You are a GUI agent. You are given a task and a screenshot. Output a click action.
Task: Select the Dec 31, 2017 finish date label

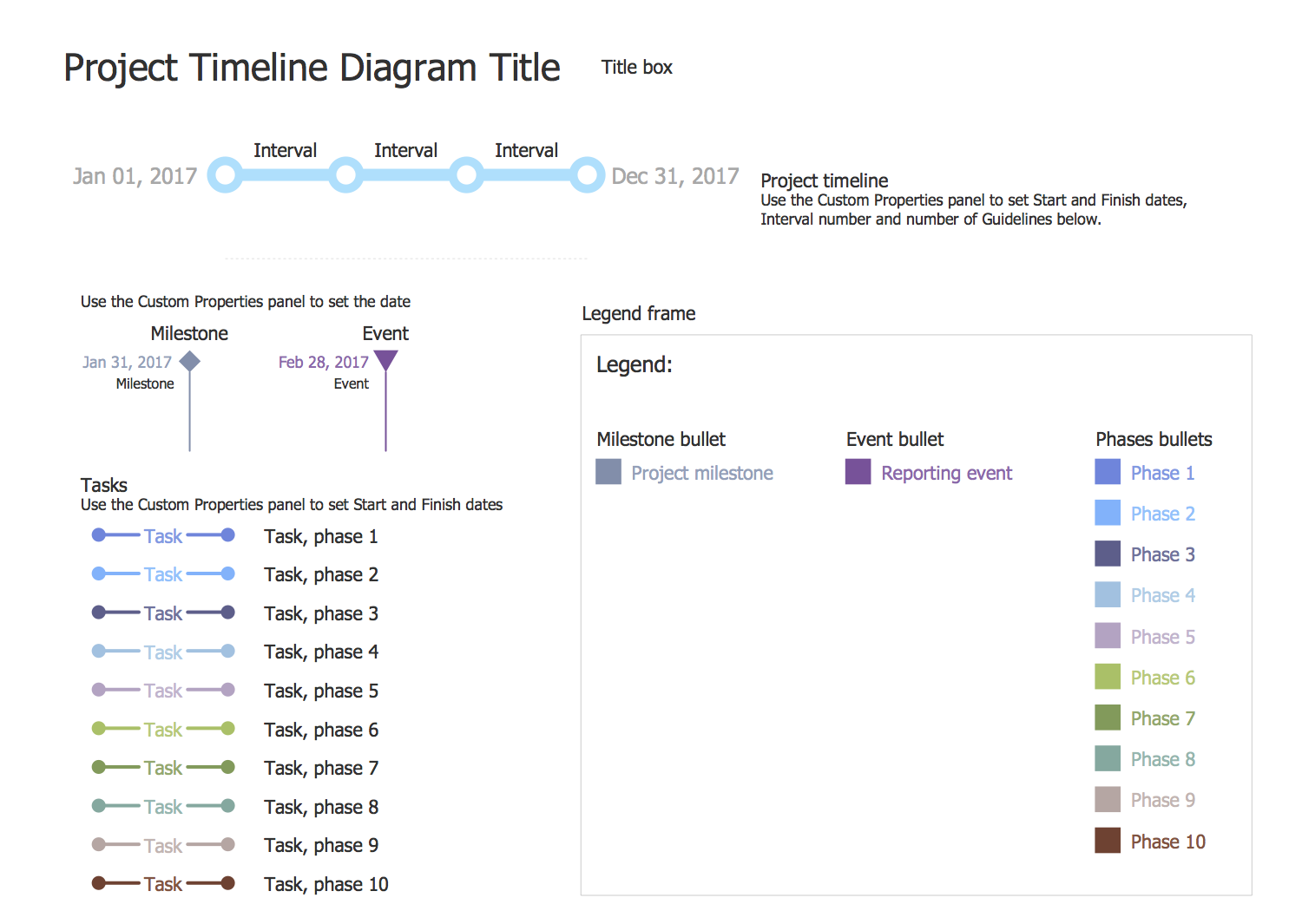click(x=674, y=176)
